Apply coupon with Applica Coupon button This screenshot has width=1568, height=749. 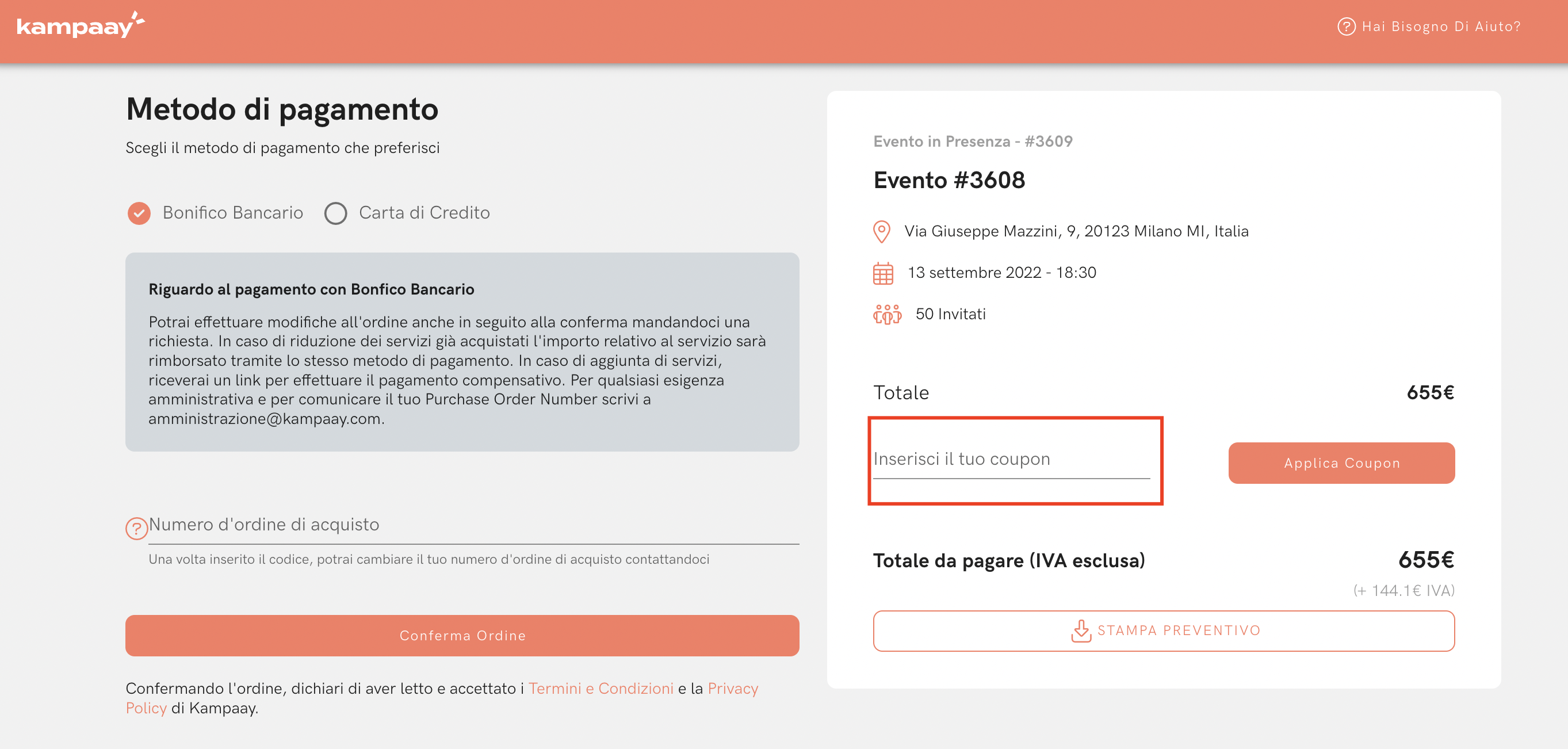coord(1341,463)
